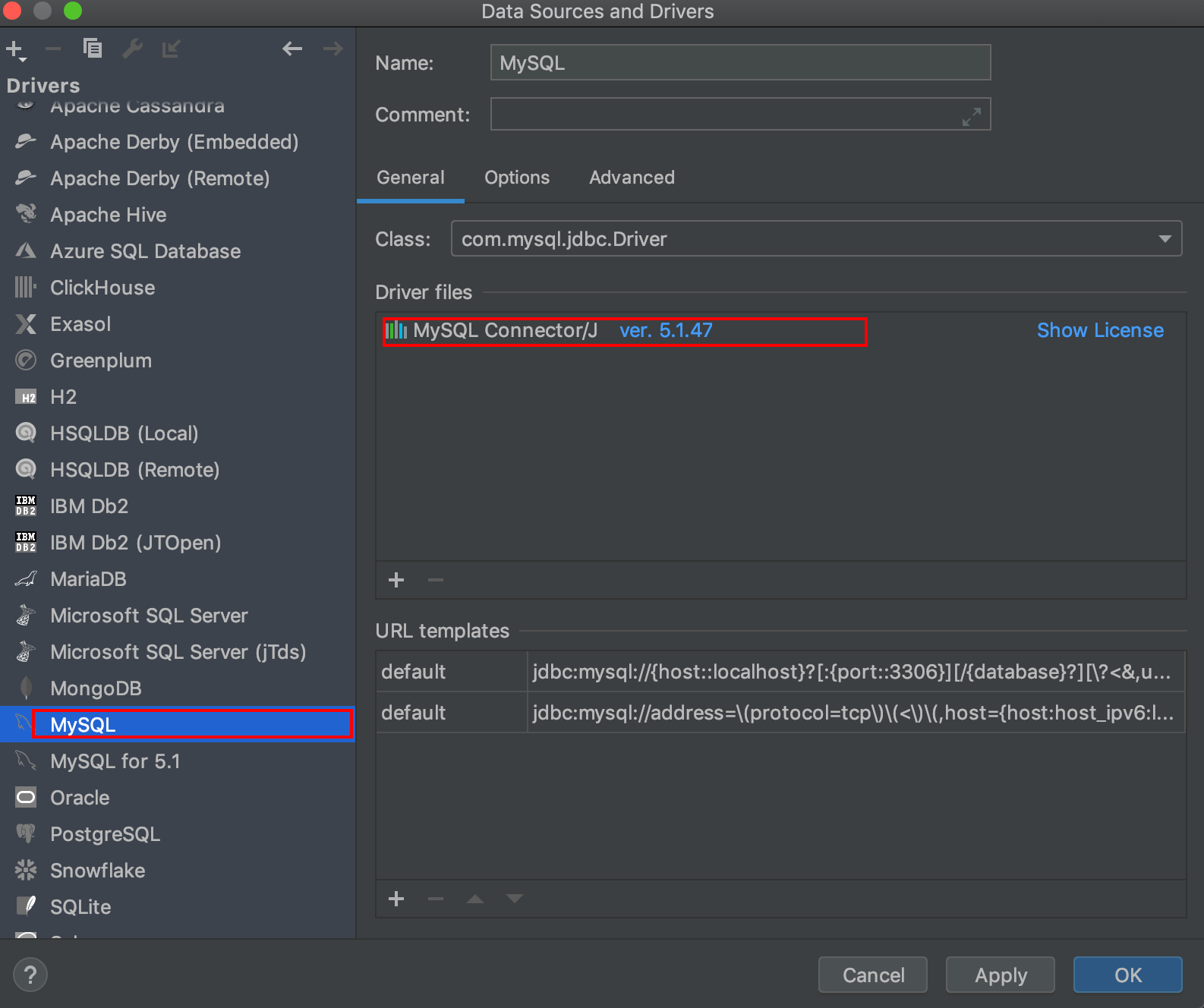Go back with the left arrow
Screen dimensions: 1204x1008
(x=292, y=49)
